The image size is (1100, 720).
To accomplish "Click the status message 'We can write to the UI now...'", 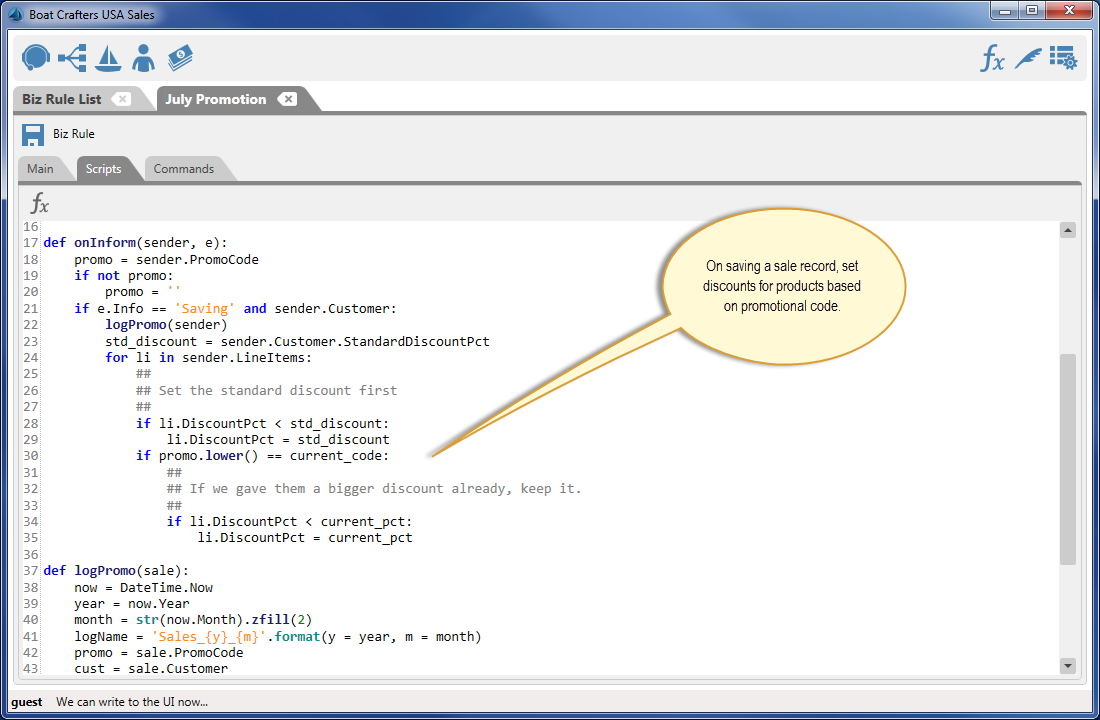I will click(x=132, y=702).
